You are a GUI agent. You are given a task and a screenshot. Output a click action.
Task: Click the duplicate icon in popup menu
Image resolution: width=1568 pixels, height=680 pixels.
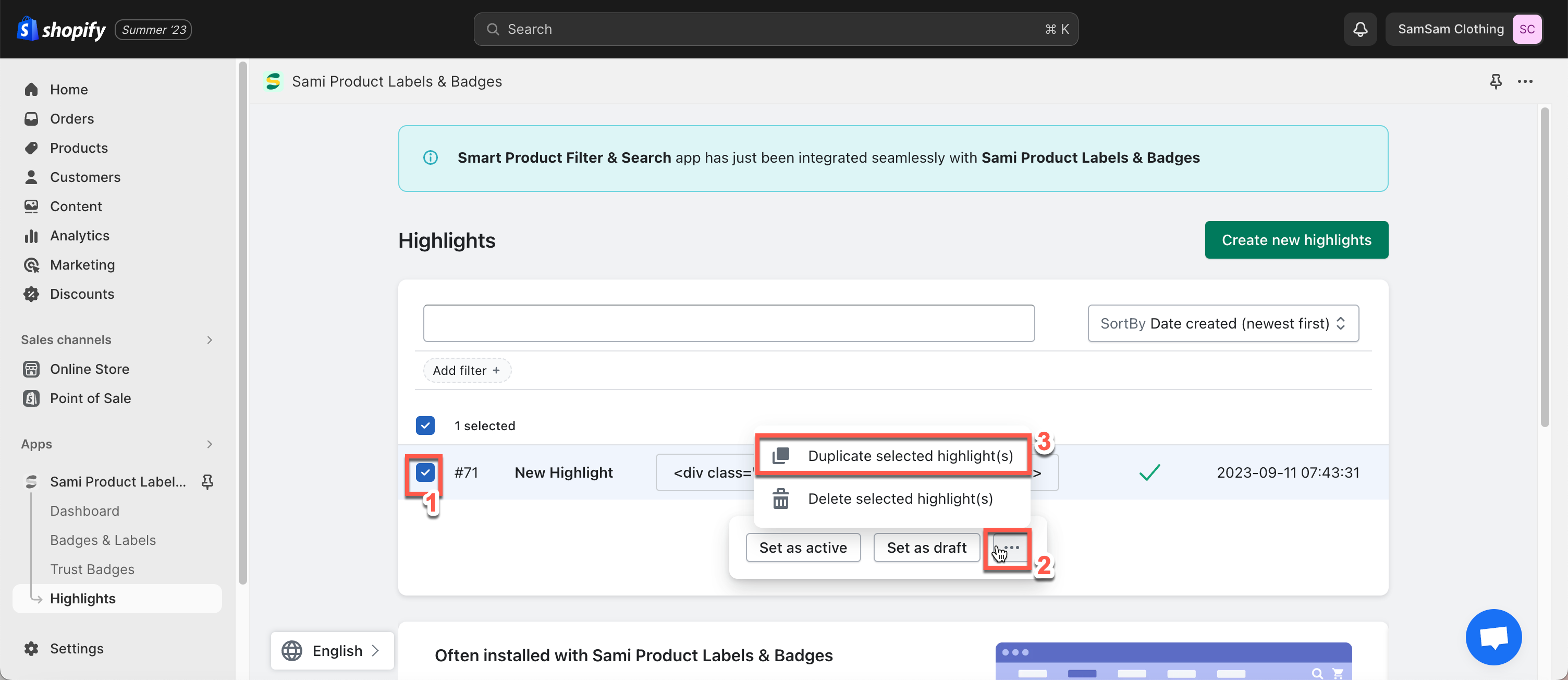coord(780,456)
